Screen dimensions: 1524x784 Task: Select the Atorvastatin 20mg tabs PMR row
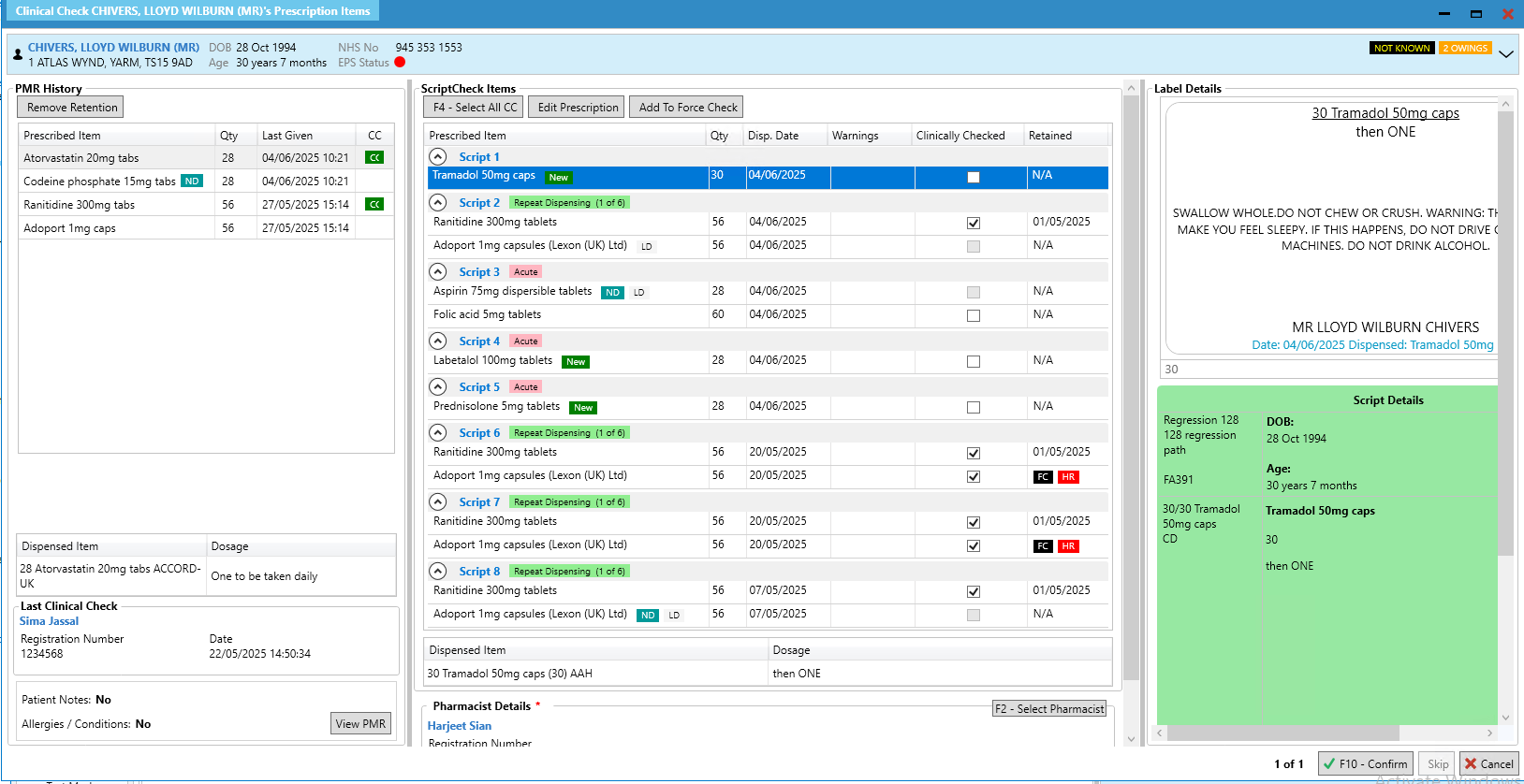click(x=206, y=158)
